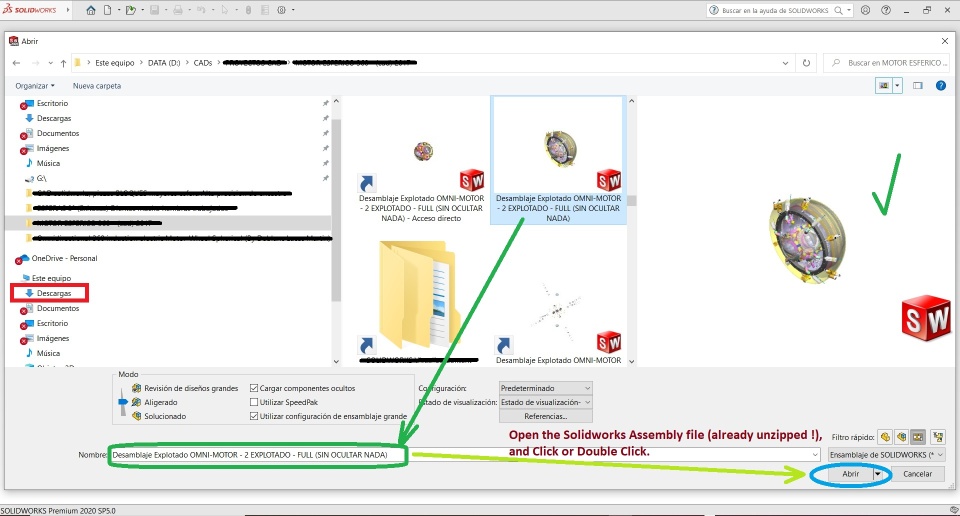Select Documentos in Quick access
Screen dimensions: 960x516
[58, 133]
